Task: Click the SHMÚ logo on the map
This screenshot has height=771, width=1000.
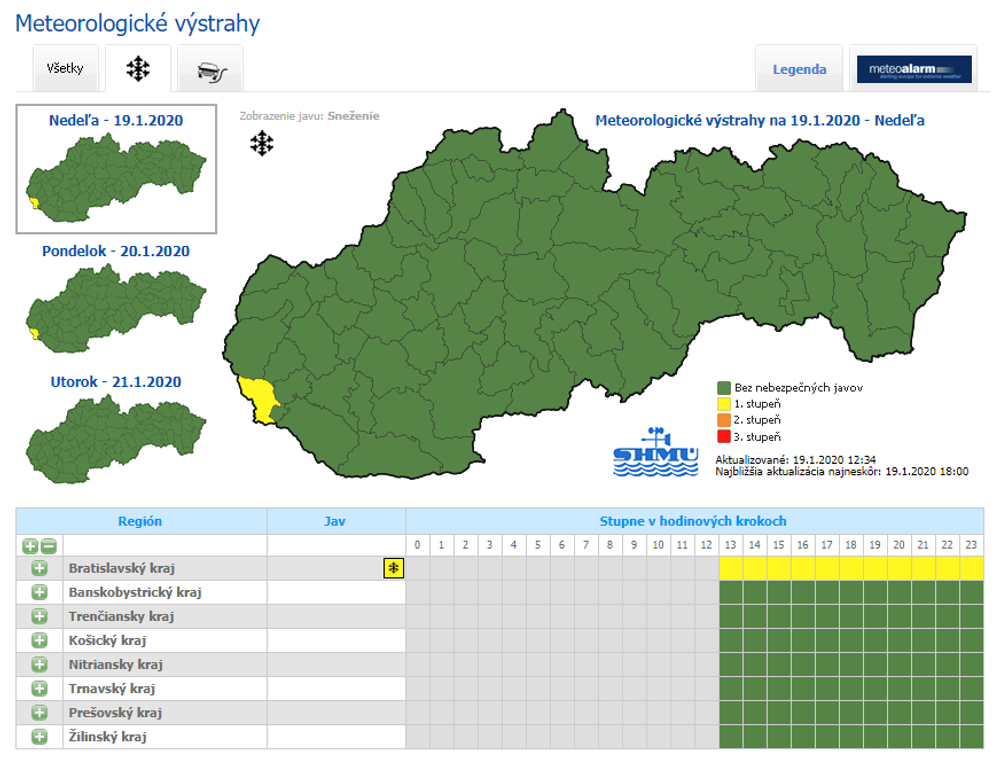Action: [655, 452]
